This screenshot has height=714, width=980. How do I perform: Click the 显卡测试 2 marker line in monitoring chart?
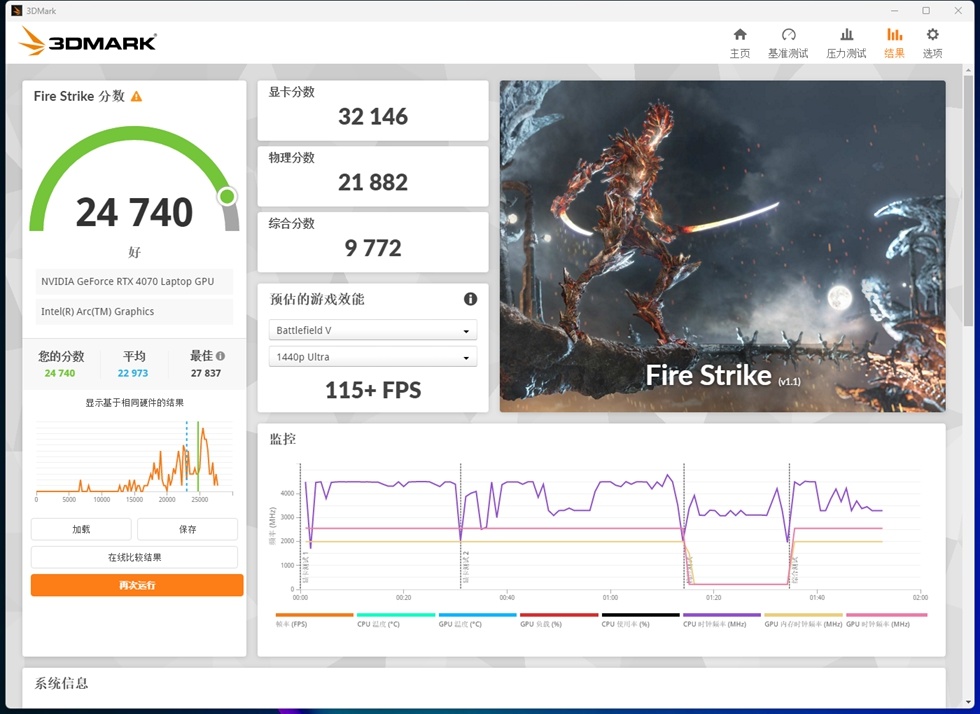point(461,525)
